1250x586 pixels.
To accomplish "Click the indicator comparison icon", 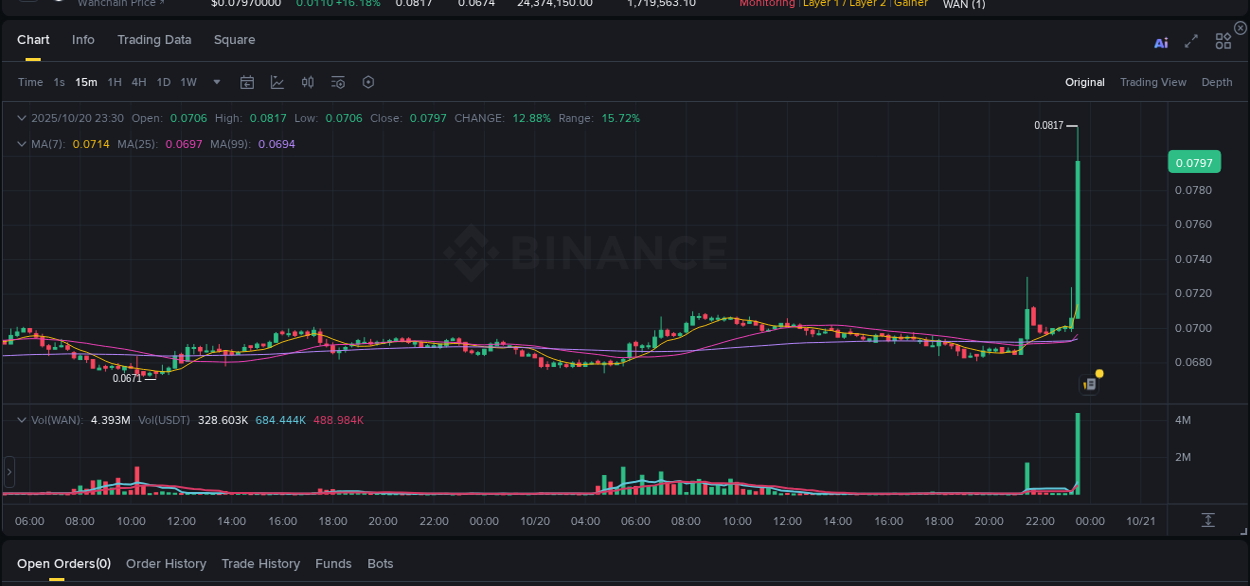I will 307,82.
